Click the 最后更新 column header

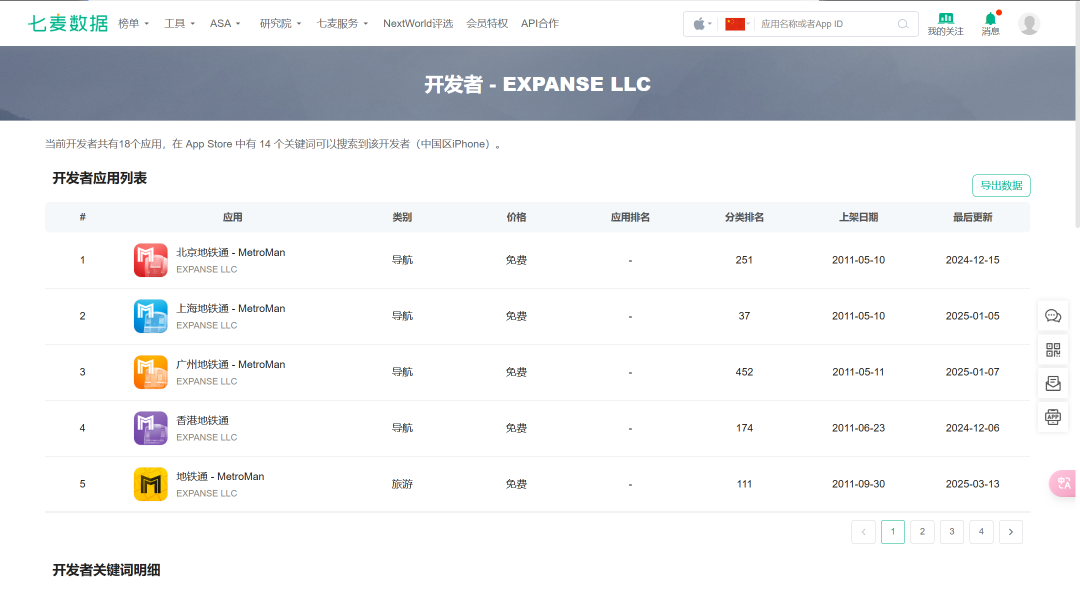[973, 217]
